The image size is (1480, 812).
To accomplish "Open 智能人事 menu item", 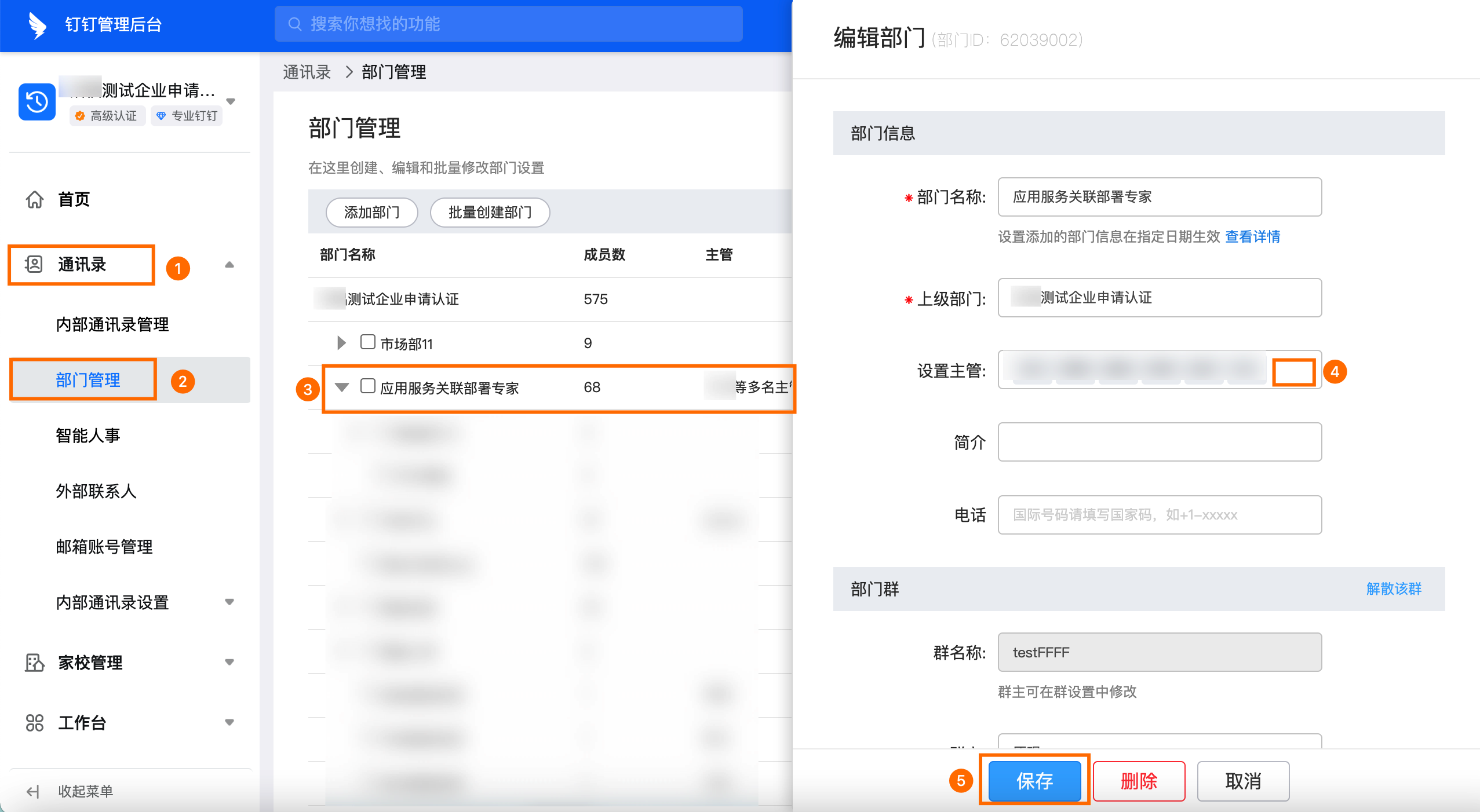I will pos(88,436).
